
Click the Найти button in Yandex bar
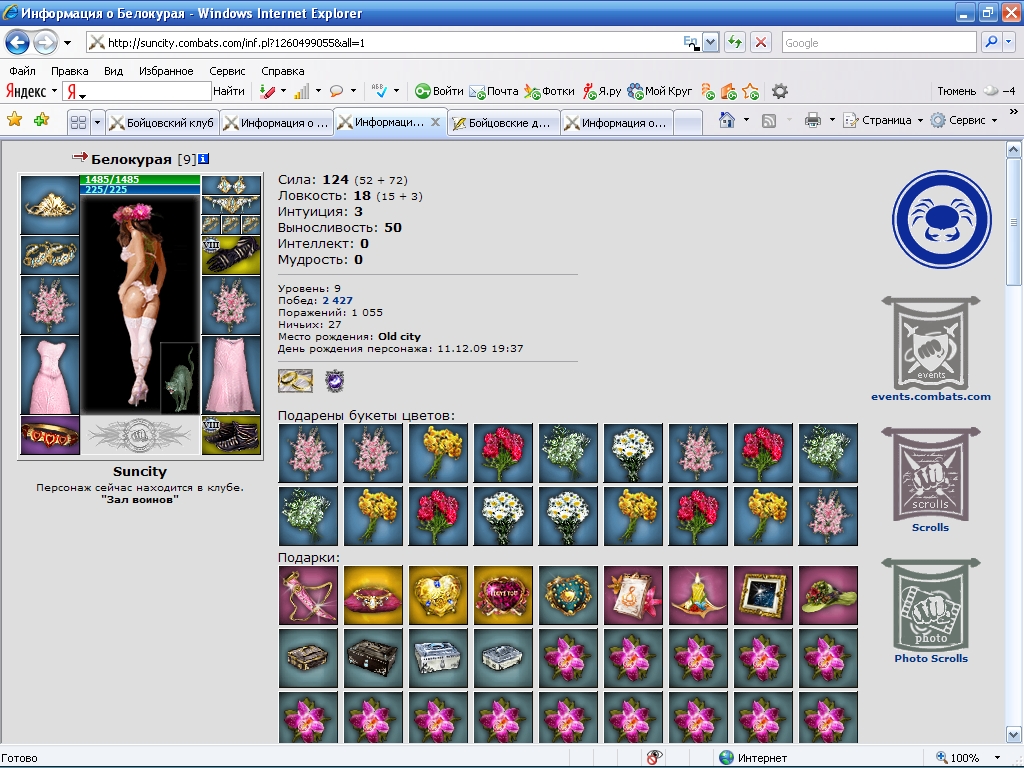pyautogui.click(x=229, y=91)
